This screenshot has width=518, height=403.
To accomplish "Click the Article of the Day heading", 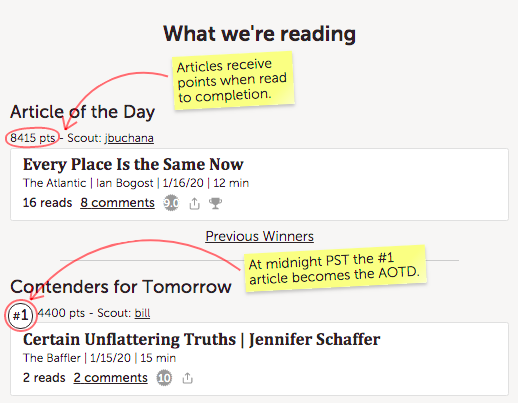I will click(x=83, y=112).
